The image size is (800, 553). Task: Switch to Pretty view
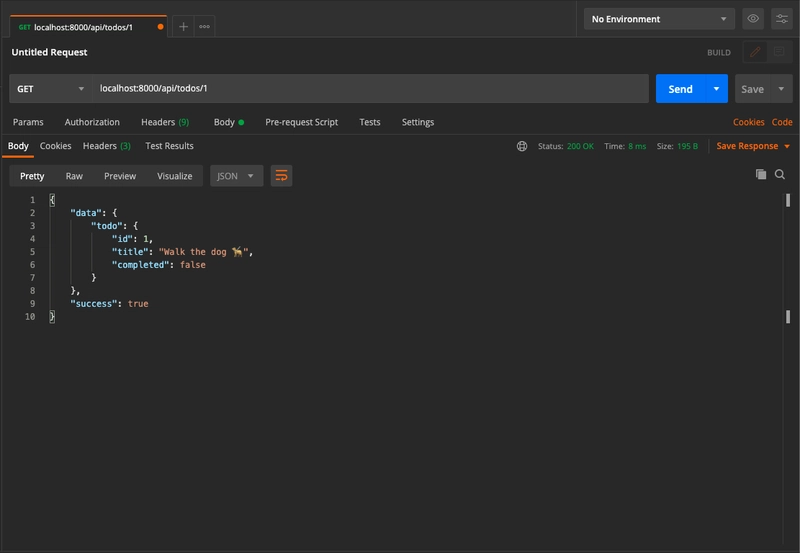[32, 176]
